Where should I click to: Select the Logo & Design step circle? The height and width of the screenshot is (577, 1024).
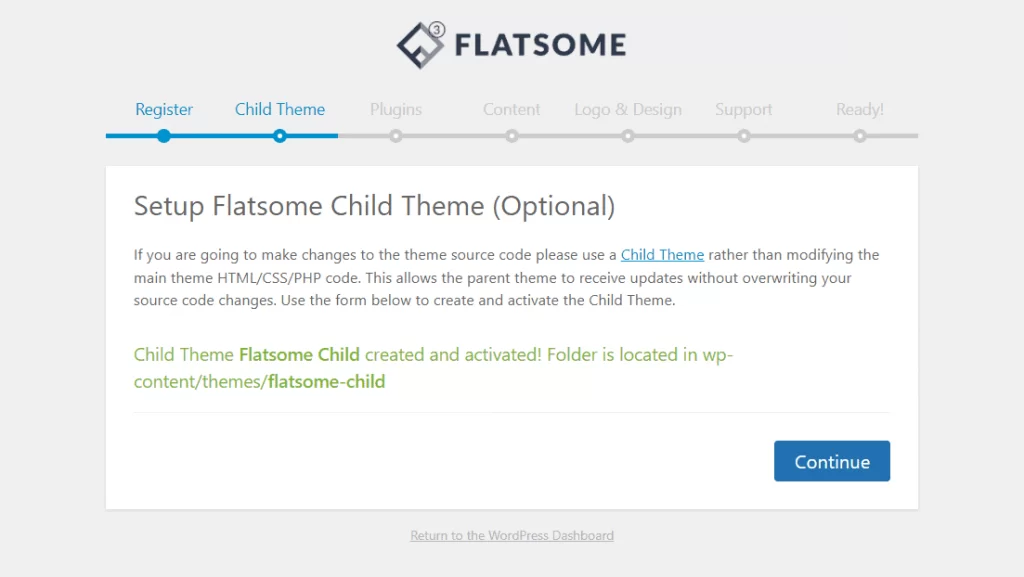[x=627, y=135]
